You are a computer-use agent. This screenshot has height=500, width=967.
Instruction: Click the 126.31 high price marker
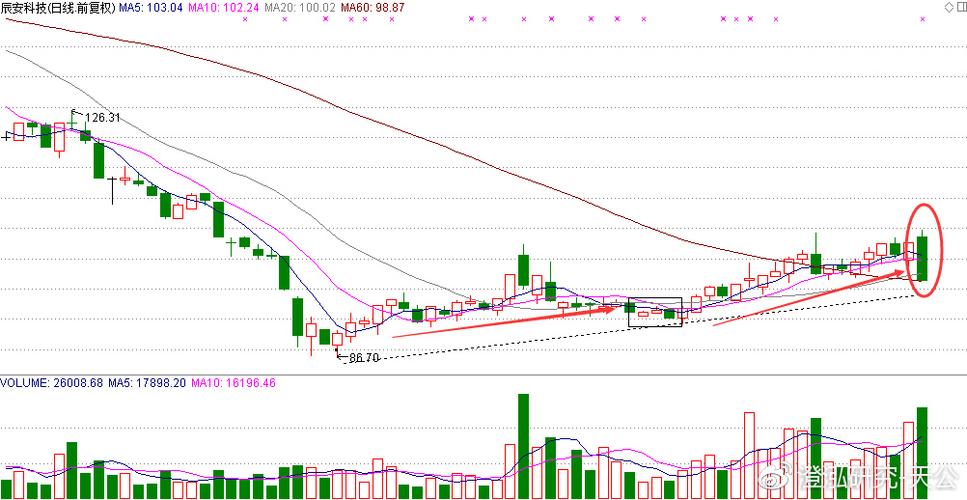(102, 118)
